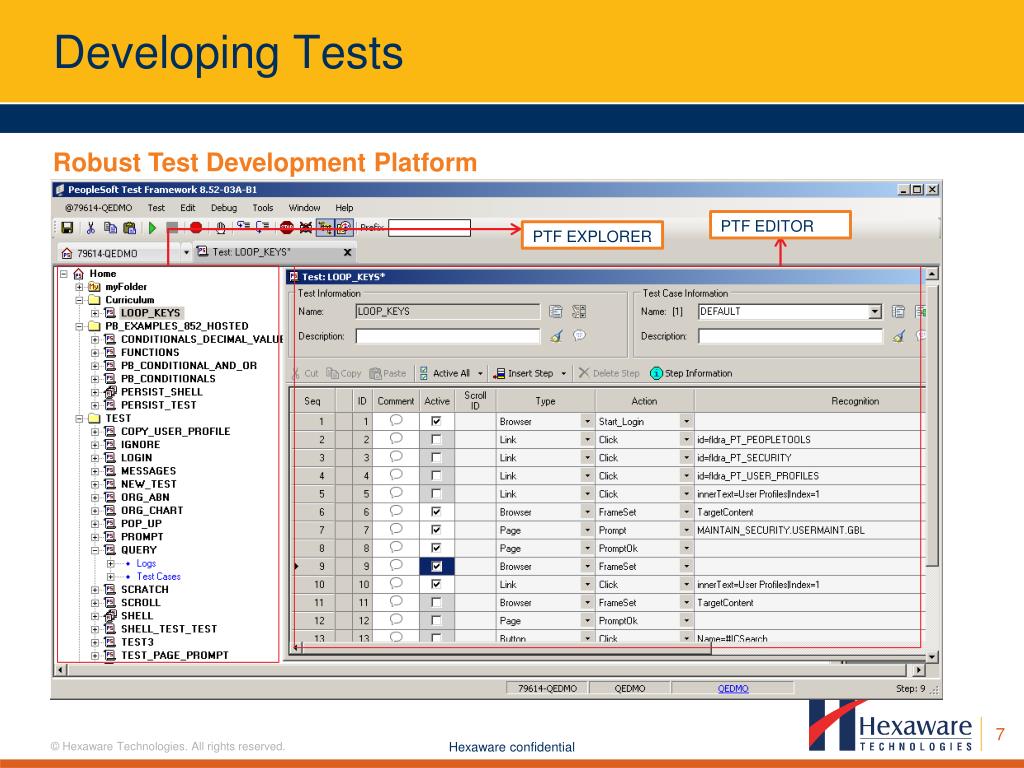Open the Insert Step dropdown arrow

pos(564,374)
